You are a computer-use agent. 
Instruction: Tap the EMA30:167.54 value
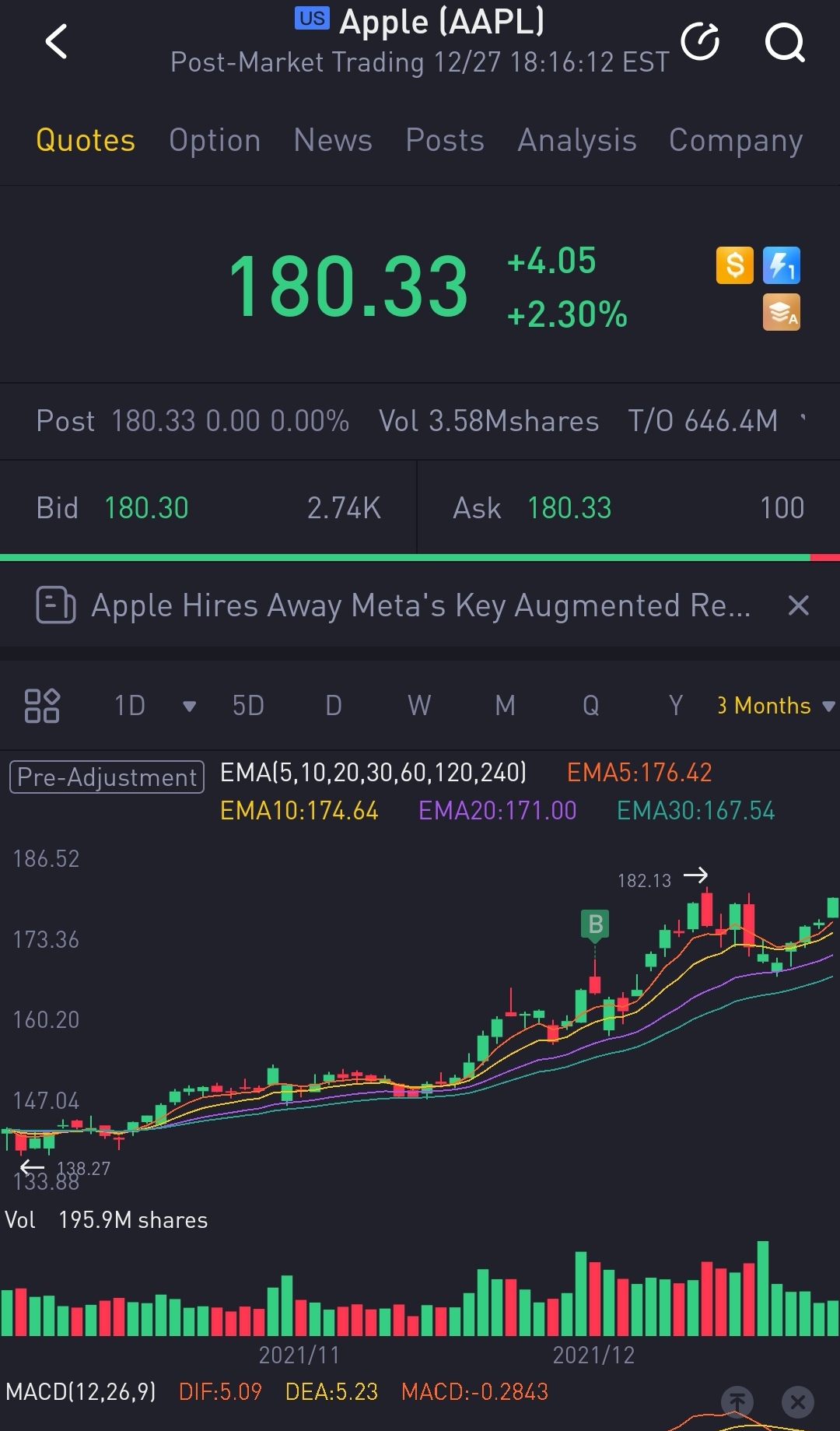coord(696,811)
